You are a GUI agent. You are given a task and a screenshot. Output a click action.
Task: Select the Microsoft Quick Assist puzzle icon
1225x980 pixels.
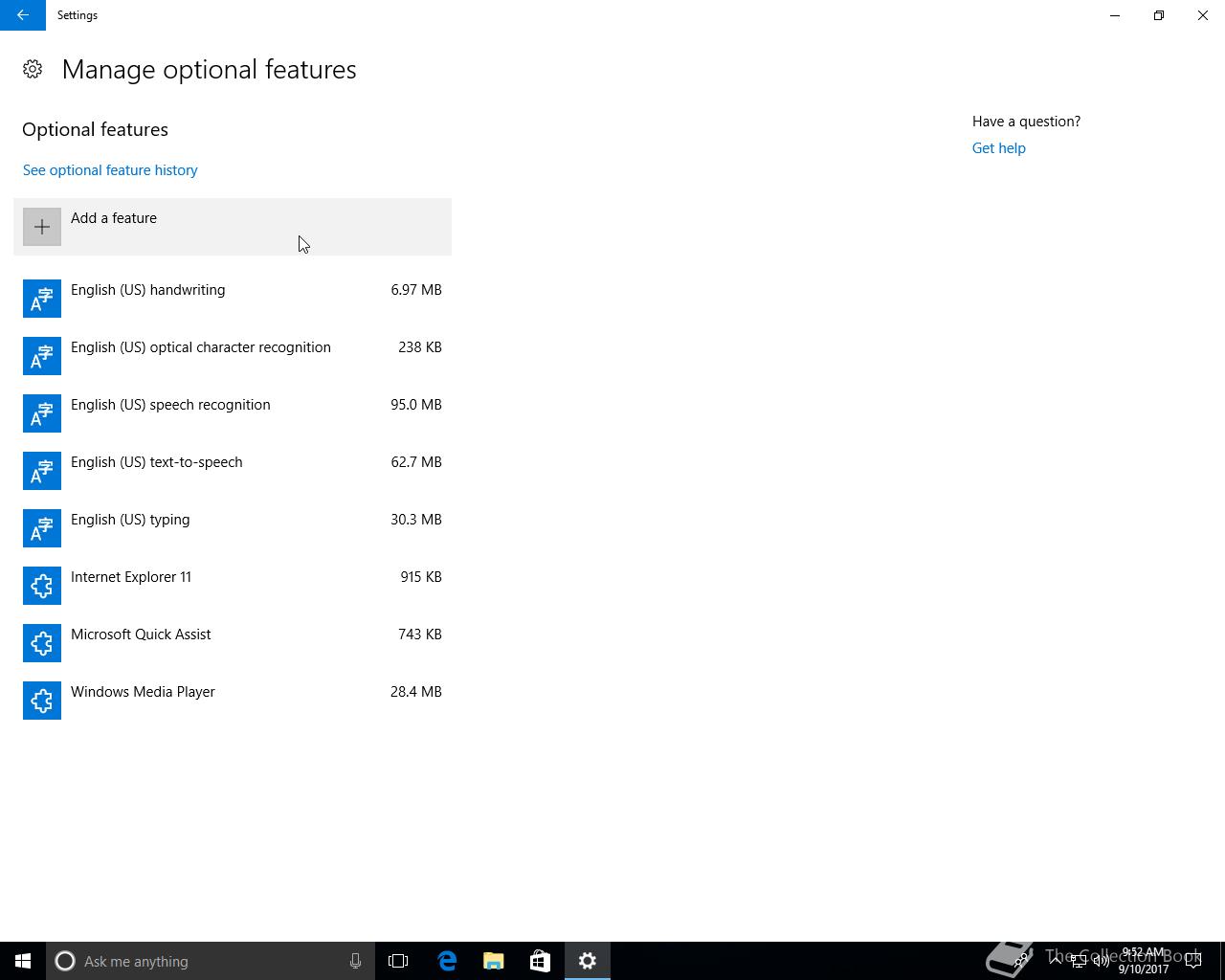pyautogui.click(x=42, y=643)
